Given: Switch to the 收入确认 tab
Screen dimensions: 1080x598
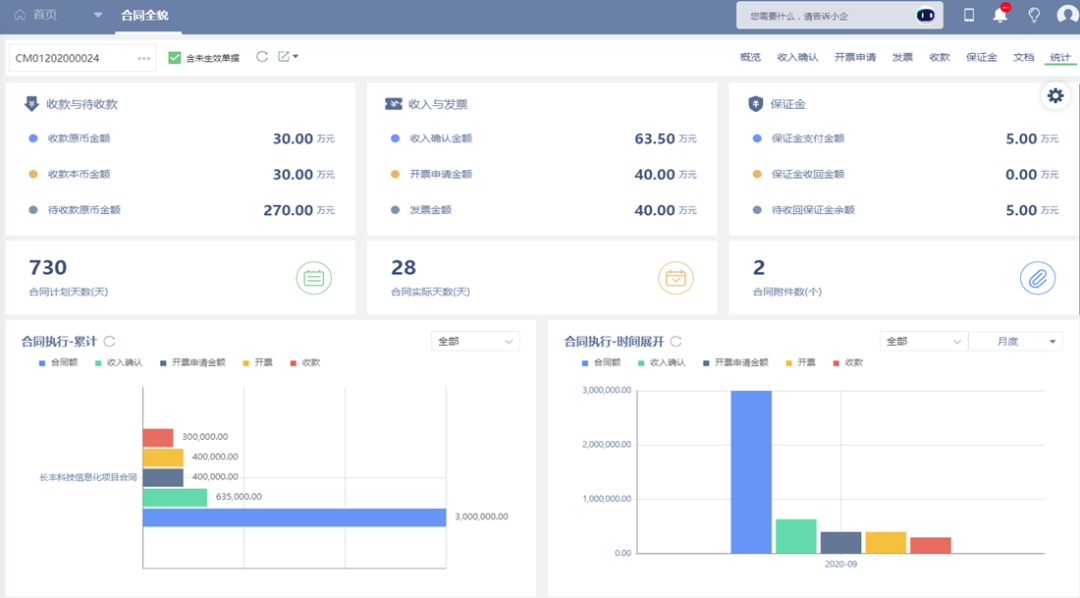Looking at the screenshot, I should click(x=797, y=57).
